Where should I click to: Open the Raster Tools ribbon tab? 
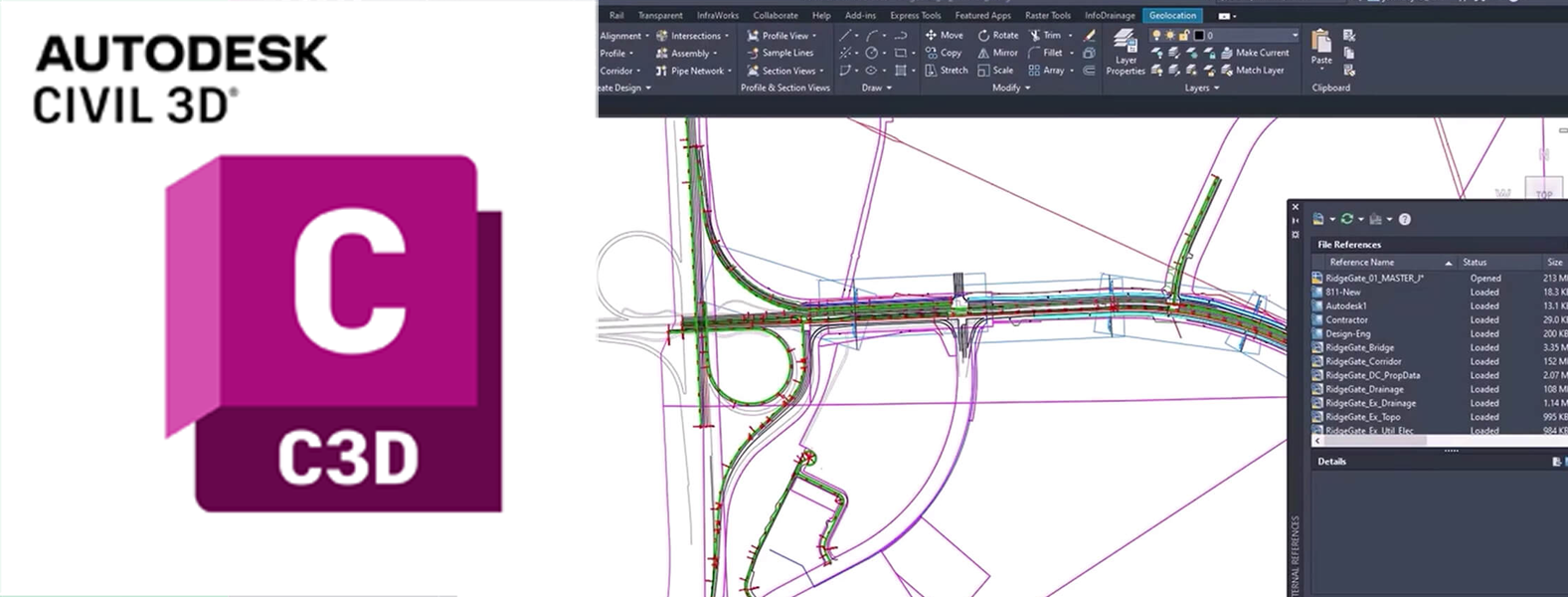(1048, 15)
